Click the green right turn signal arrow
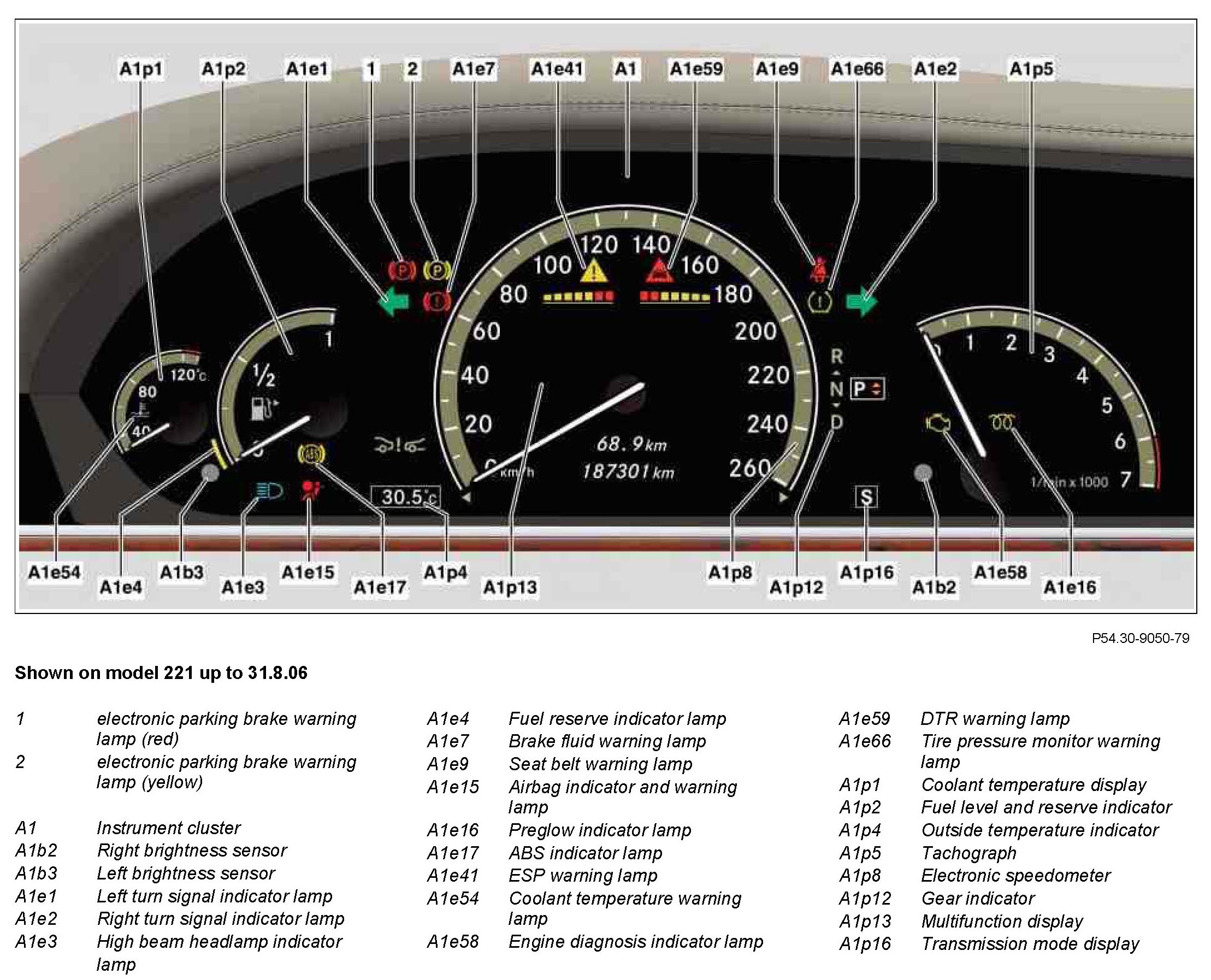1211x980 pixels. coord(861,301)
